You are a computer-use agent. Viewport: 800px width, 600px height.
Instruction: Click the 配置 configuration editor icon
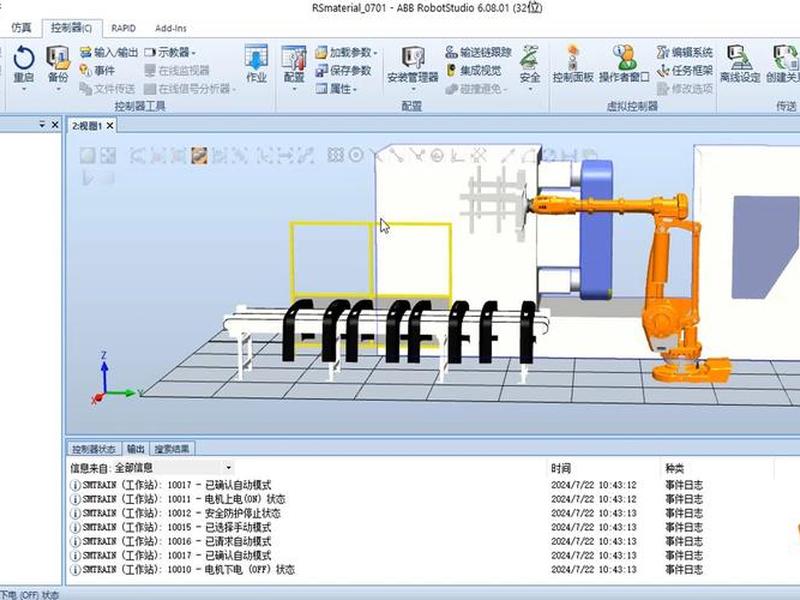[294, 64]
